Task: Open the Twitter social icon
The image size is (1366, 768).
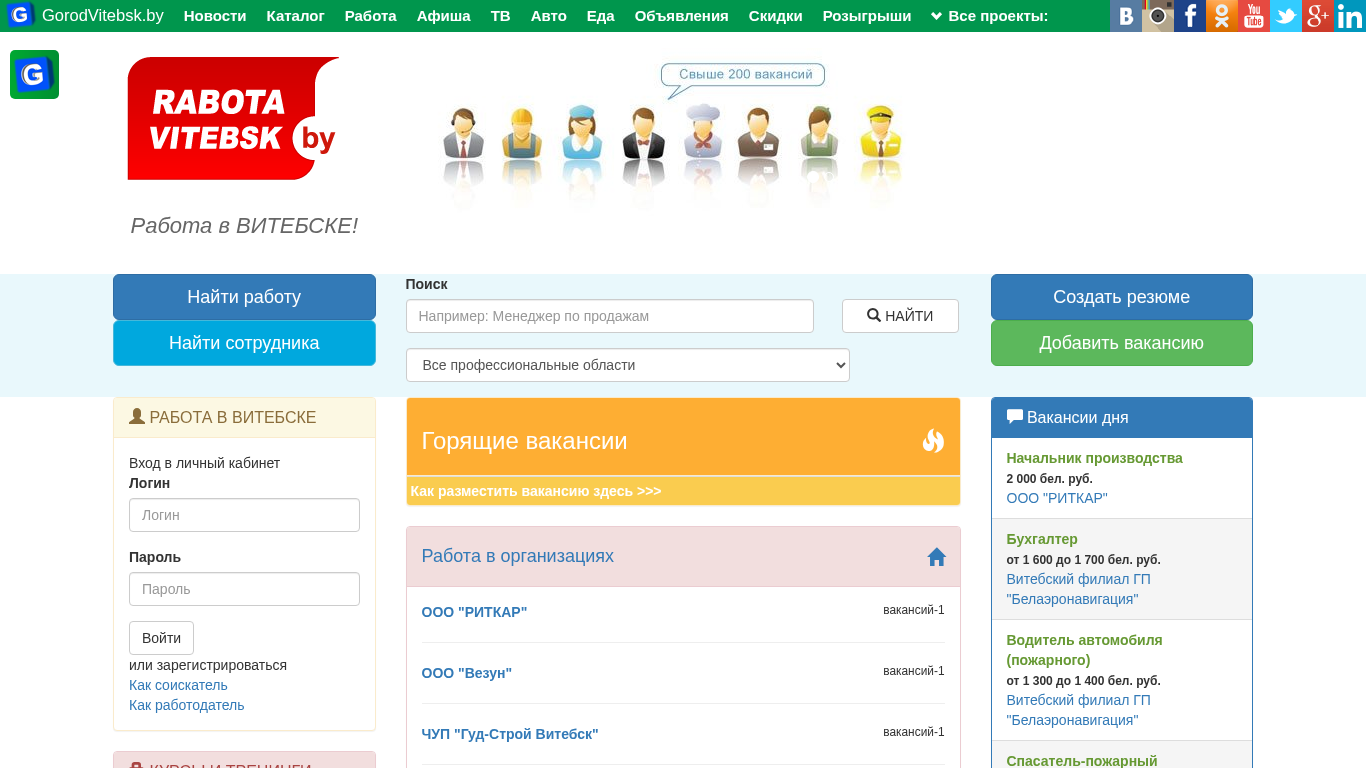Action: 1286,16
